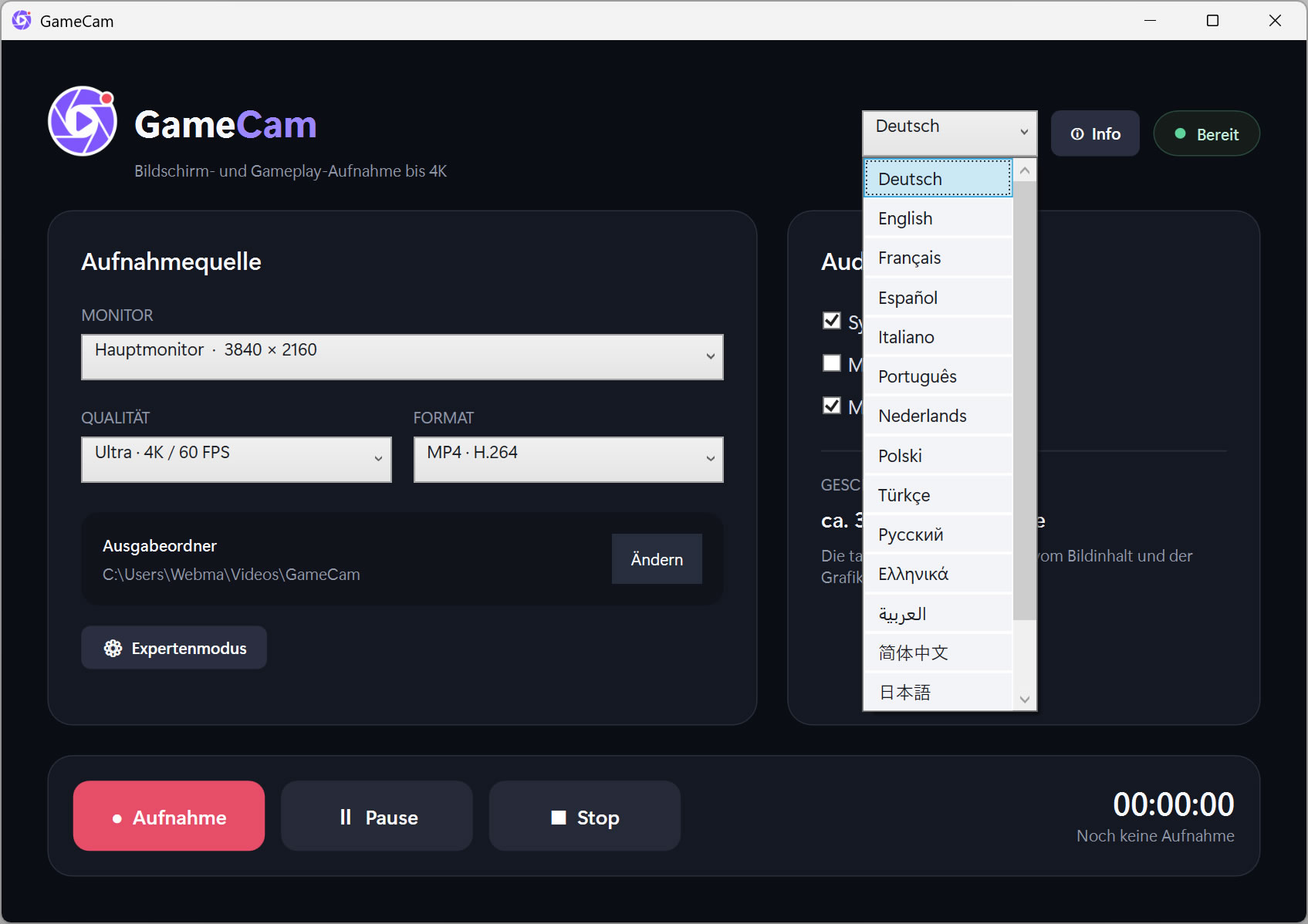1308x924 pixels.
Task: Click the Bereit status pill
Action: click(1206, 133)
